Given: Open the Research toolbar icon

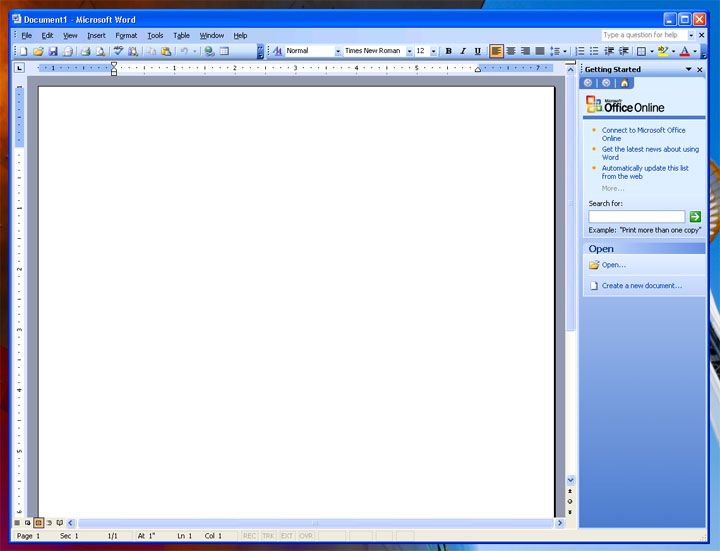Looking at the screenshot, I should click(133, 51).
